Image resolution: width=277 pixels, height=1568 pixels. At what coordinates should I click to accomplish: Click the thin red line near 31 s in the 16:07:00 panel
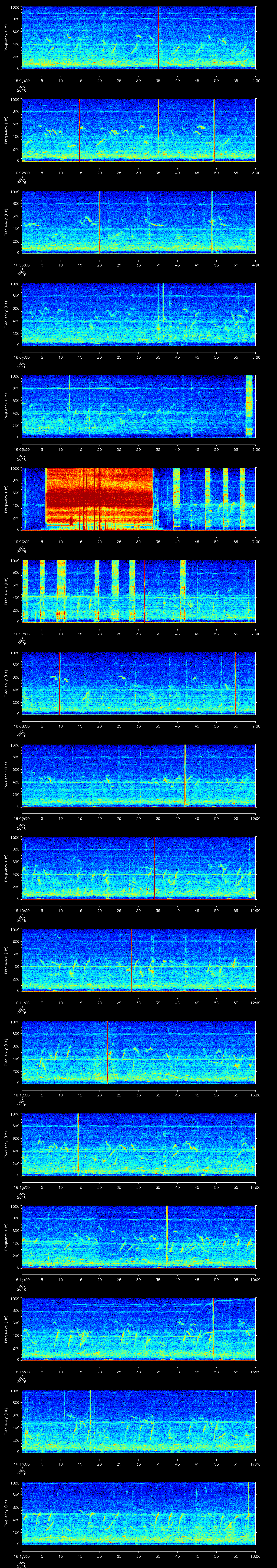pos(144,590)
